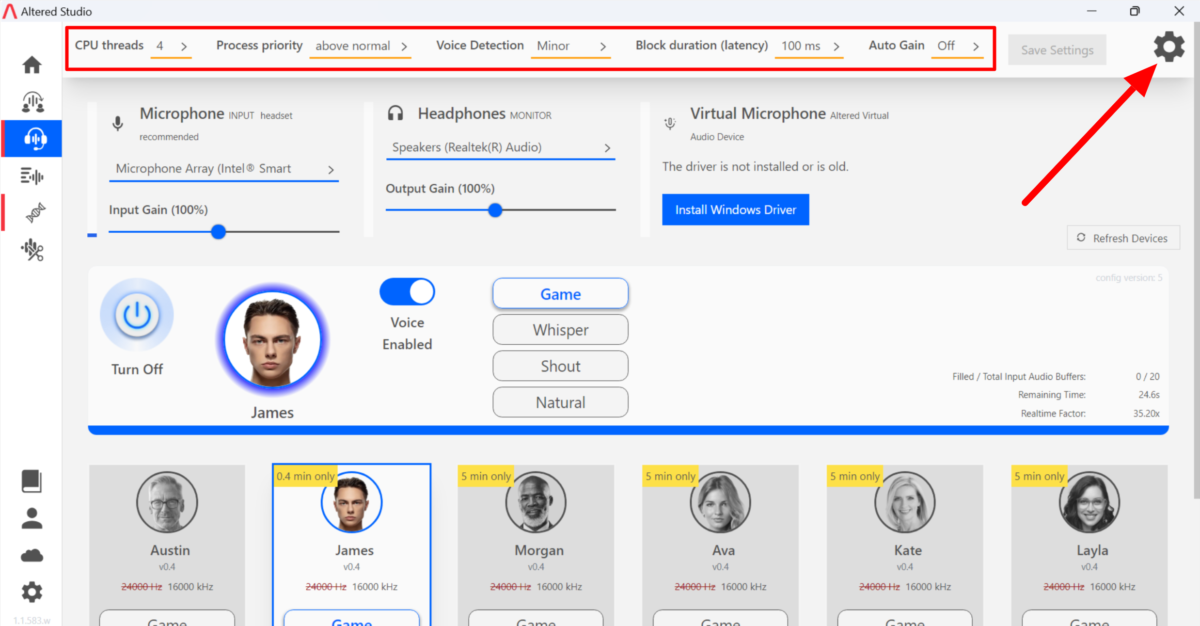Open the Home icon in sidebar

[32, 65]
